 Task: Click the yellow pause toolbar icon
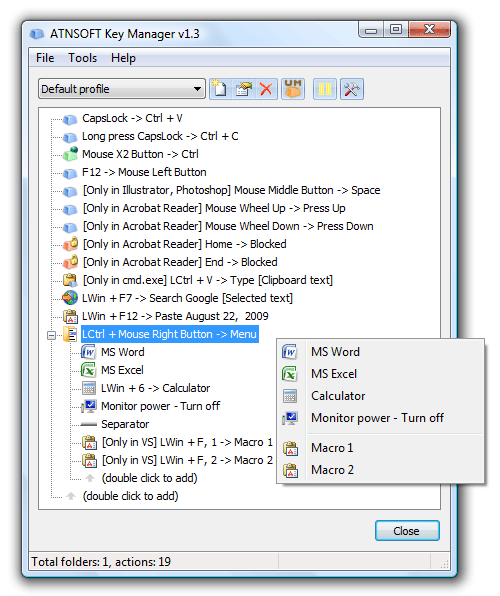pos(325,89)
